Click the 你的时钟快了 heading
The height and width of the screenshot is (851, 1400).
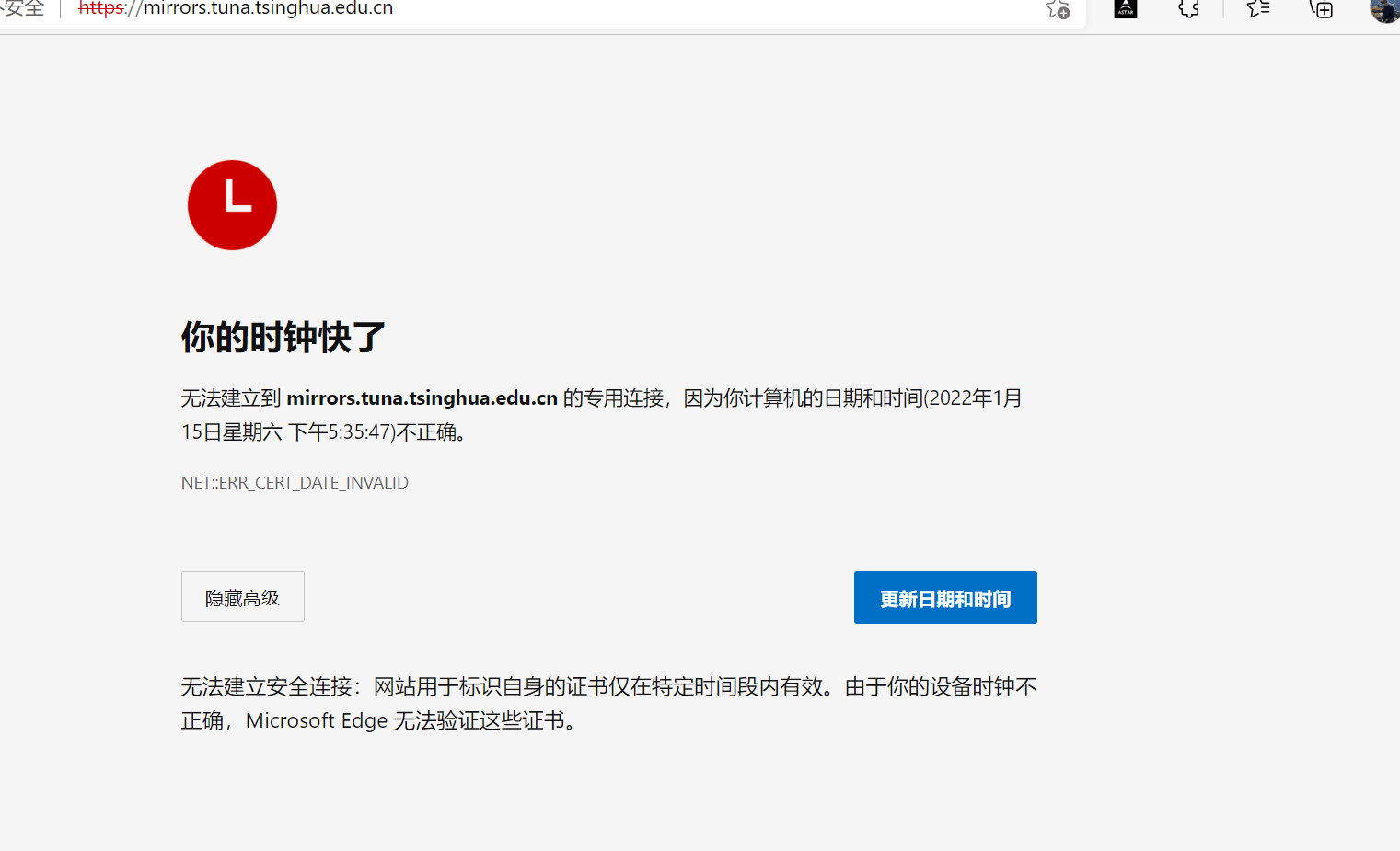tap(283, 337)
